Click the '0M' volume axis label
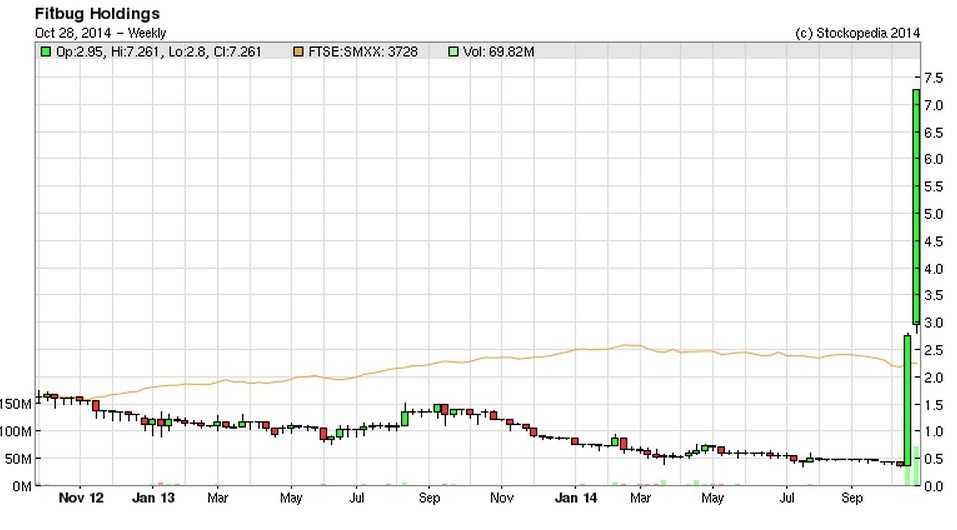Screen dimensions: 957x530 point(21,487)
